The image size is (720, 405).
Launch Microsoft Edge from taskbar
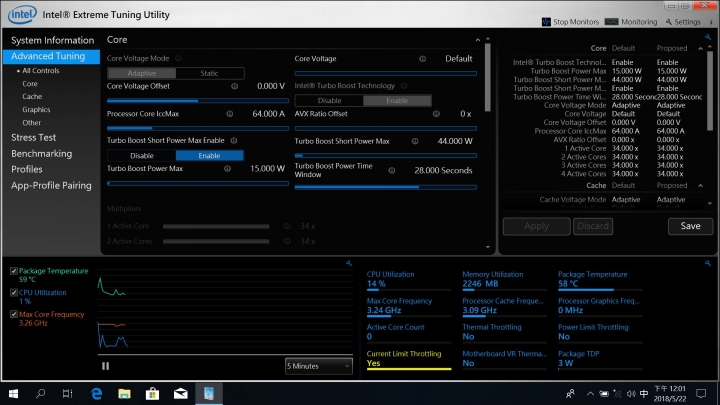96,394
